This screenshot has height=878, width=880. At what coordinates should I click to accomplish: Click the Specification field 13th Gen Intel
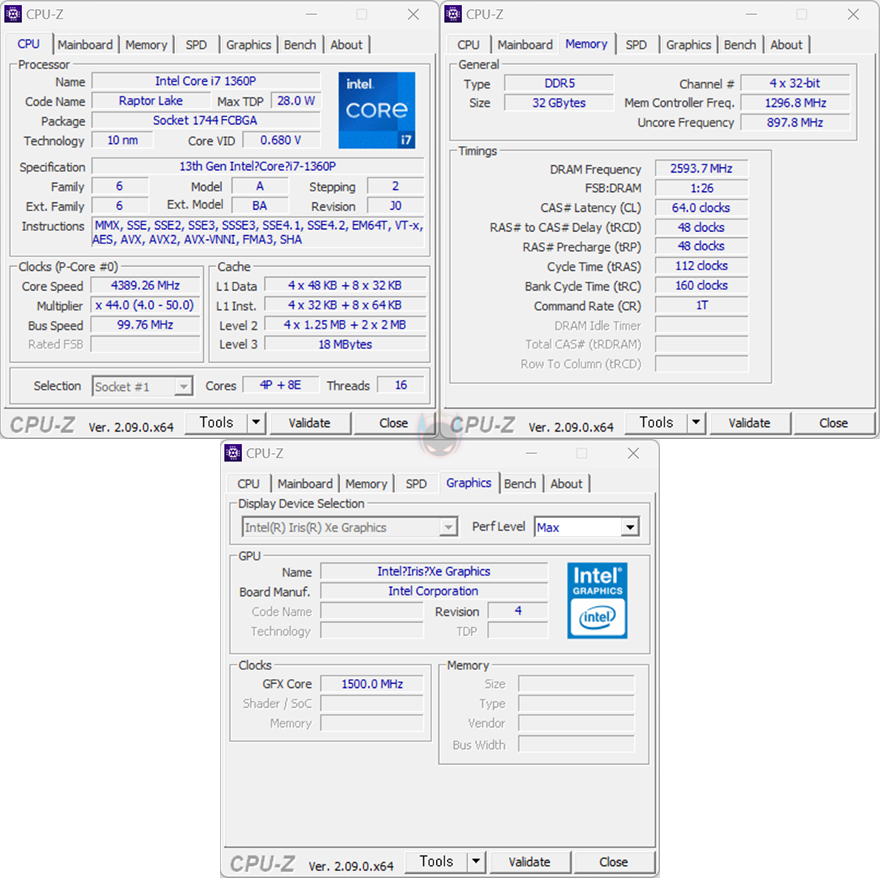258,166
